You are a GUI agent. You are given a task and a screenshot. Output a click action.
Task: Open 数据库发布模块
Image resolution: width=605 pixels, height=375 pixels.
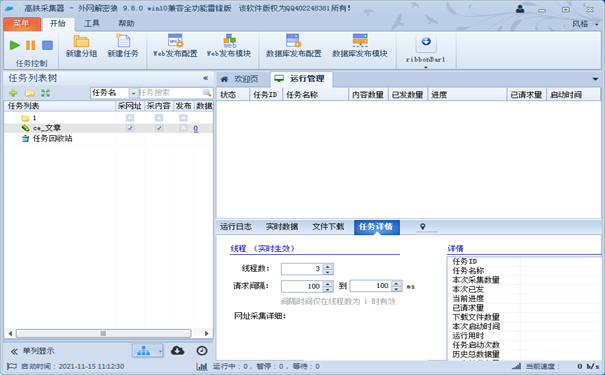pos(360,46)
